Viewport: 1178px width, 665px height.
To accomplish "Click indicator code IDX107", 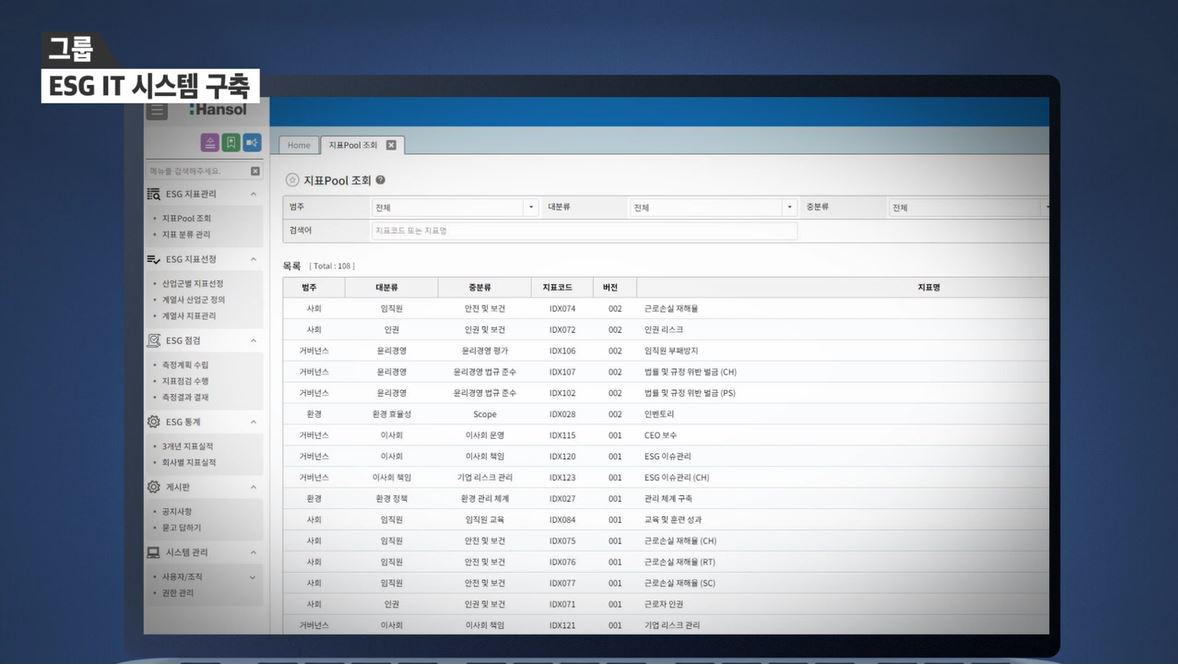I will (562, 372).
